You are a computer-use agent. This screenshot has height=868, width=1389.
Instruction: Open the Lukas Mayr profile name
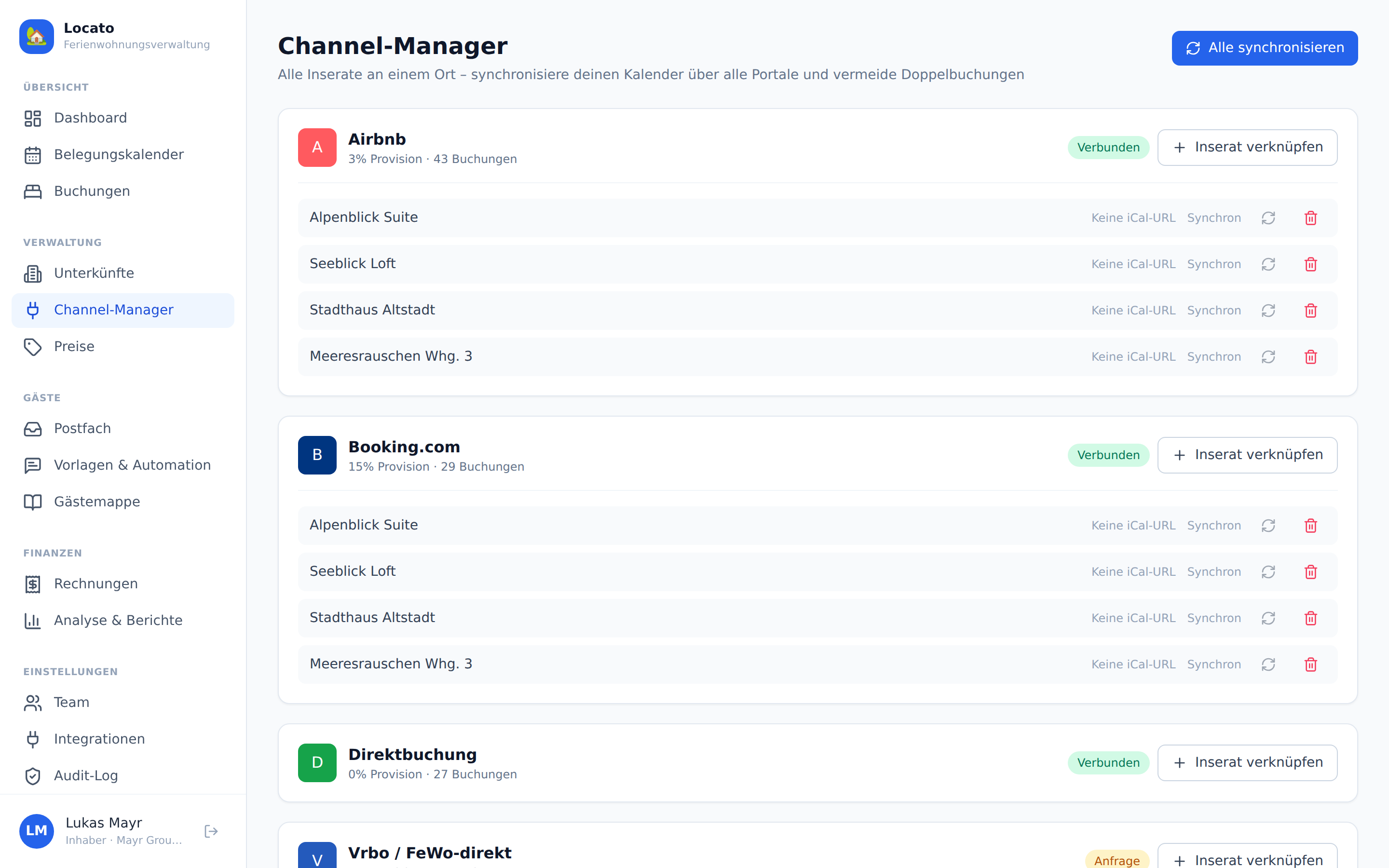[104, 823]
